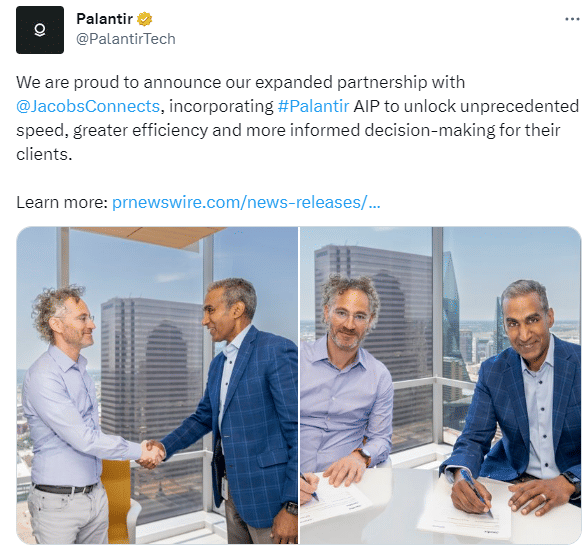
Task: Open the @JacobsConnects mention
Action: [88, 106]
